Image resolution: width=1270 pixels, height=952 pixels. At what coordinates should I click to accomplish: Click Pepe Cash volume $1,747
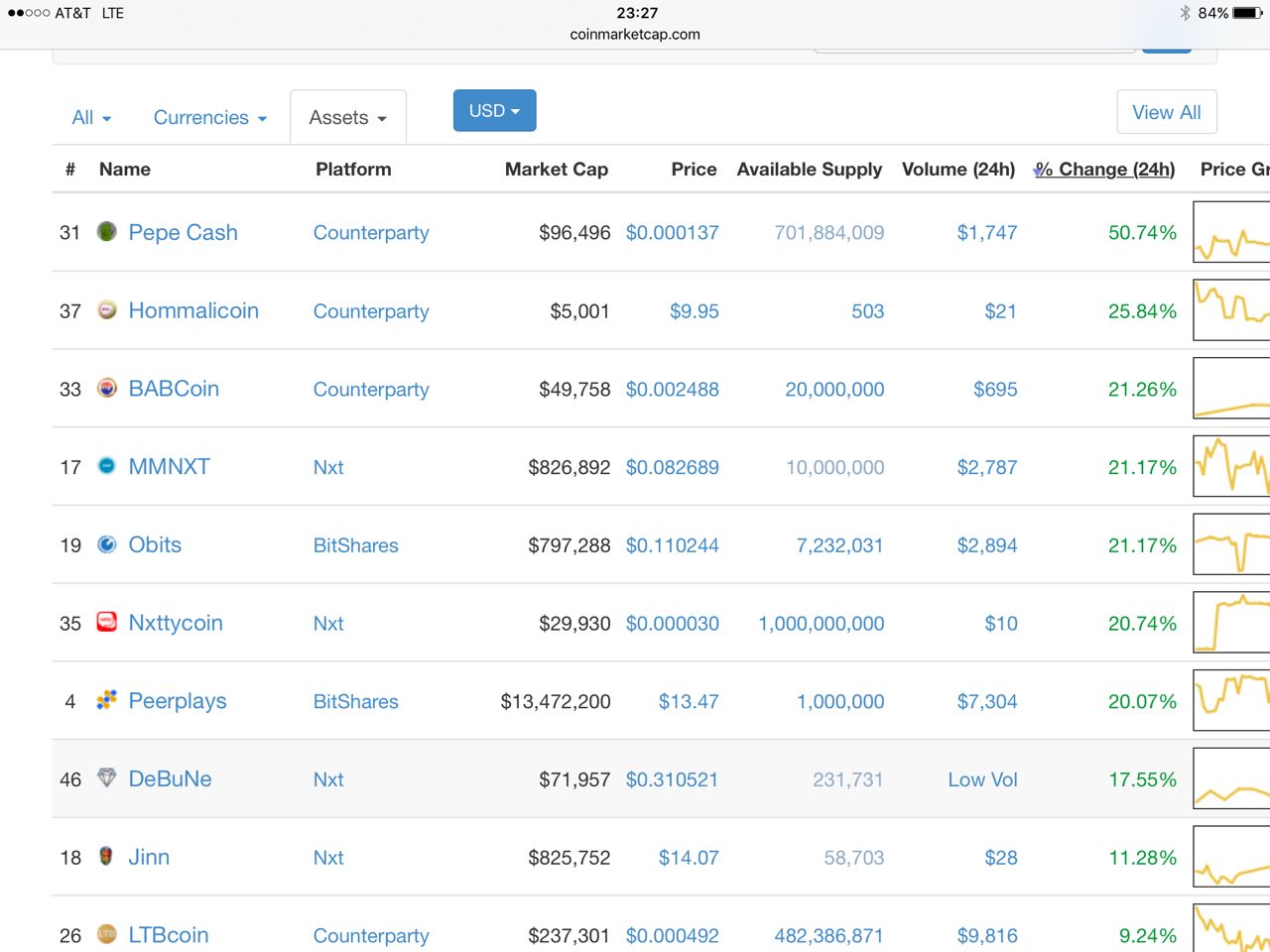987,233
